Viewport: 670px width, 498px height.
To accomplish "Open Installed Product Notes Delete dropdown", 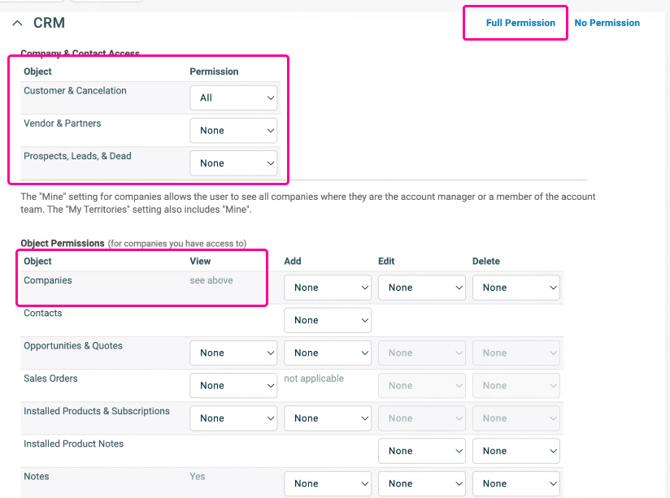I will [515, 451].
